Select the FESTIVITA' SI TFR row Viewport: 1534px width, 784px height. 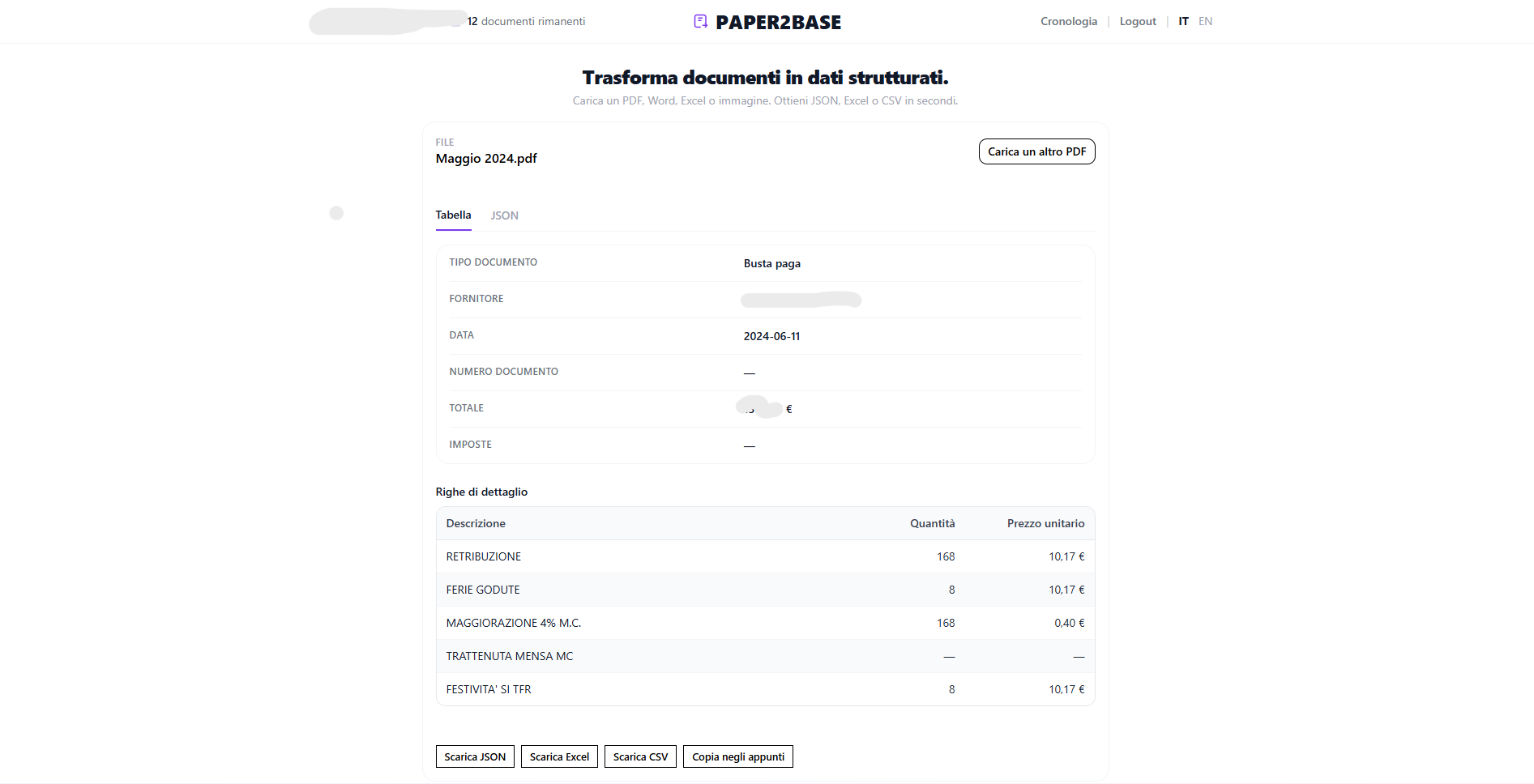pos(766,689)
